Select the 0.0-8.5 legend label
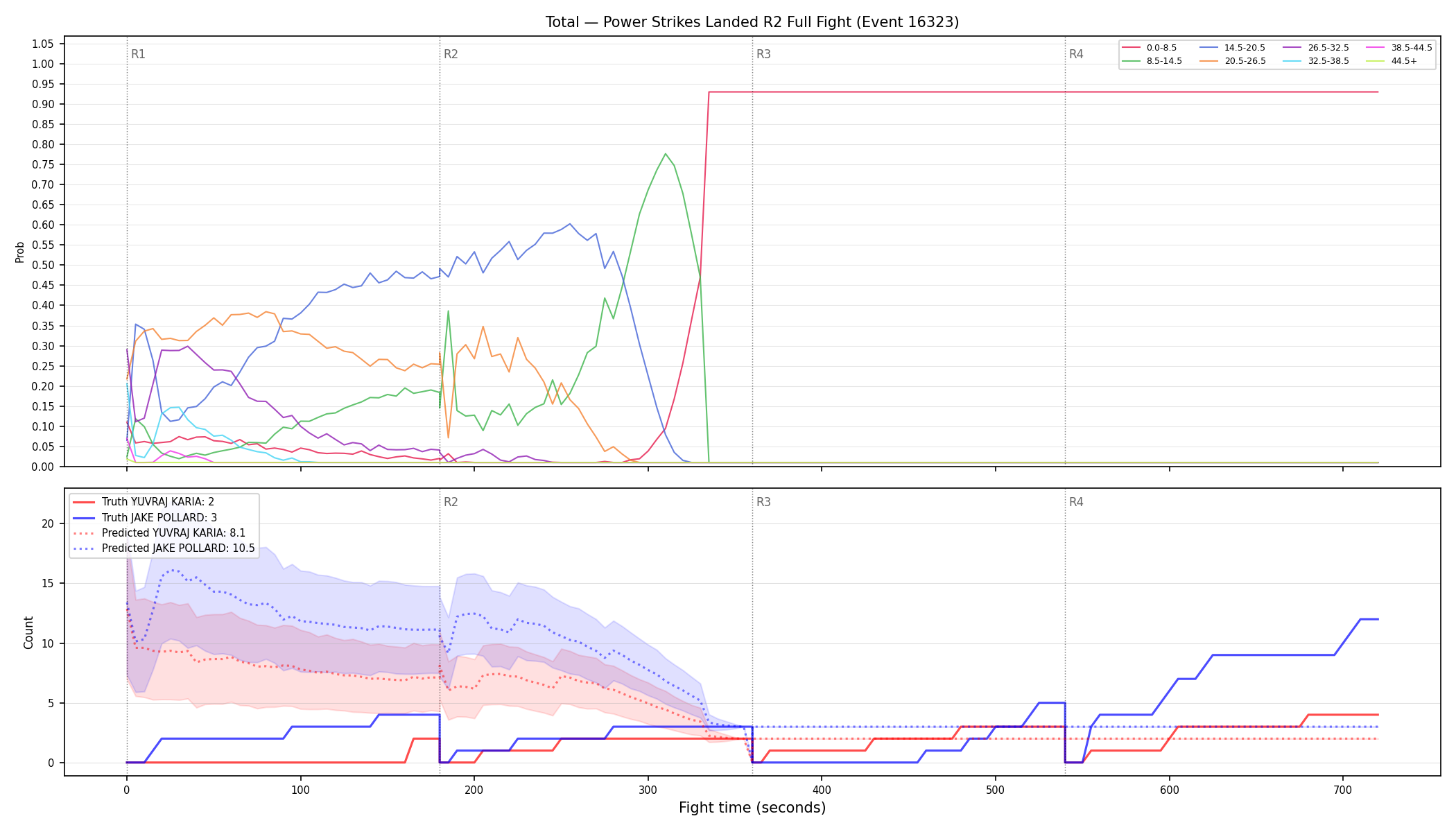 [x=1161, y=48]
